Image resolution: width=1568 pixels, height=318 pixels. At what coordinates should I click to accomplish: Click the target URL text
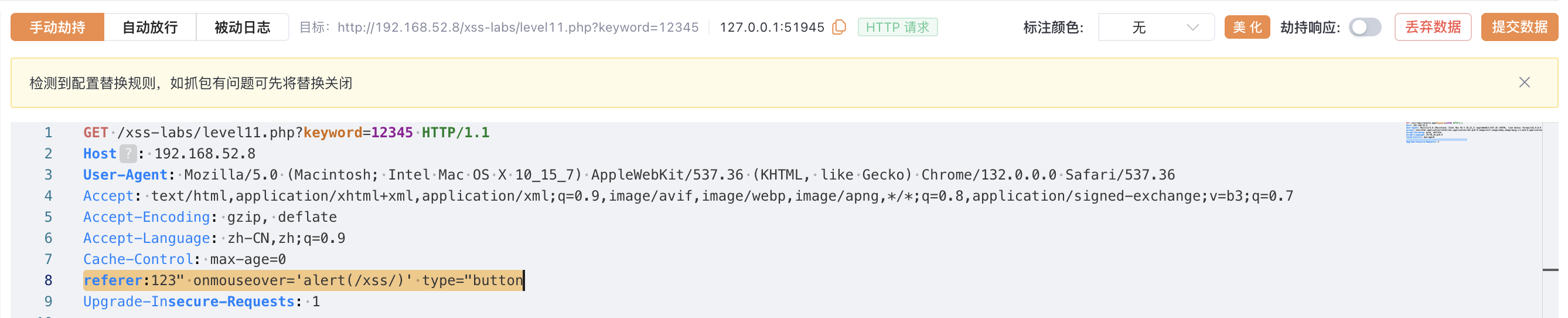pyautogui.click(x=517, y=28)
